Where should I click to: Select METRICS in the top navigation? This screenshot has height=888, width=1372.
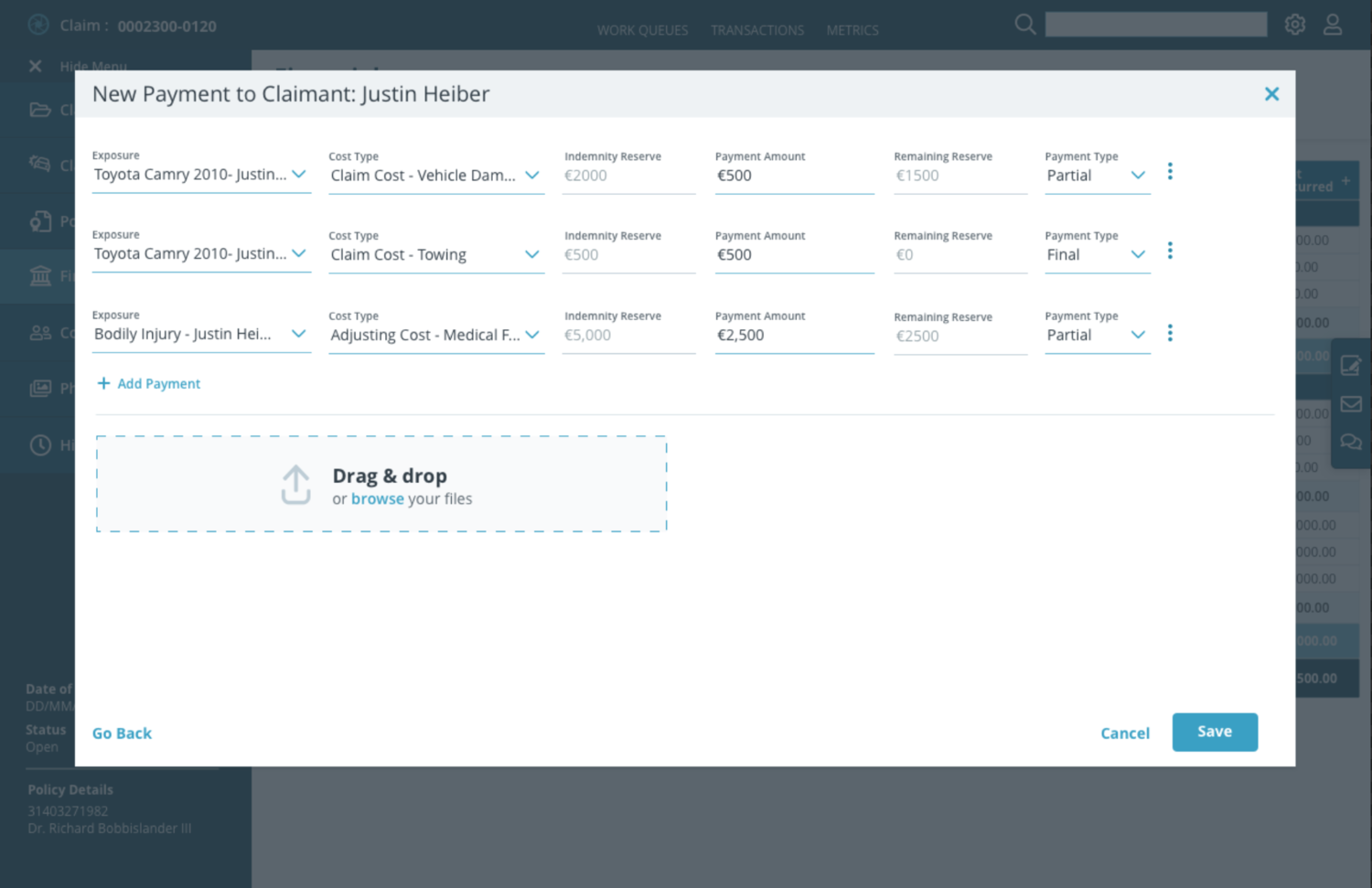tap(852, 30)
